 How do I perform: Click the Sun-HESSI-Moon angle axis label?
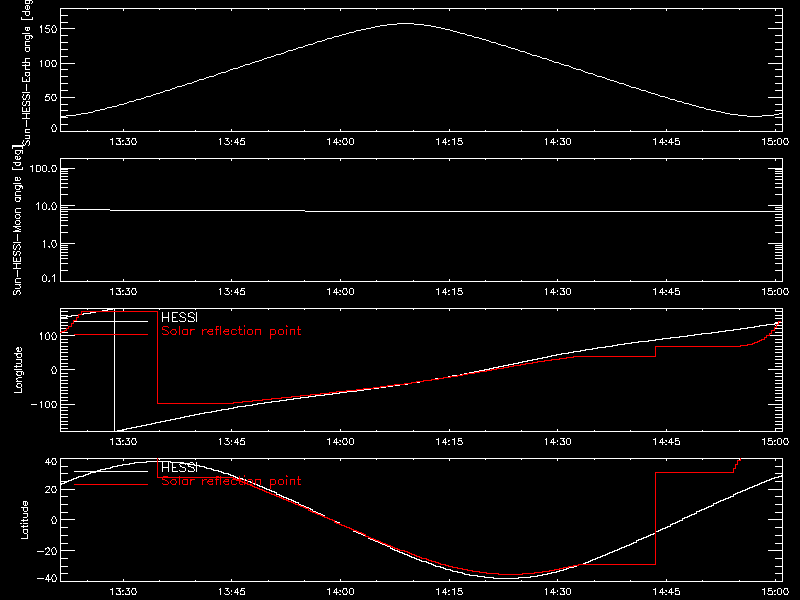click(17, 220)
